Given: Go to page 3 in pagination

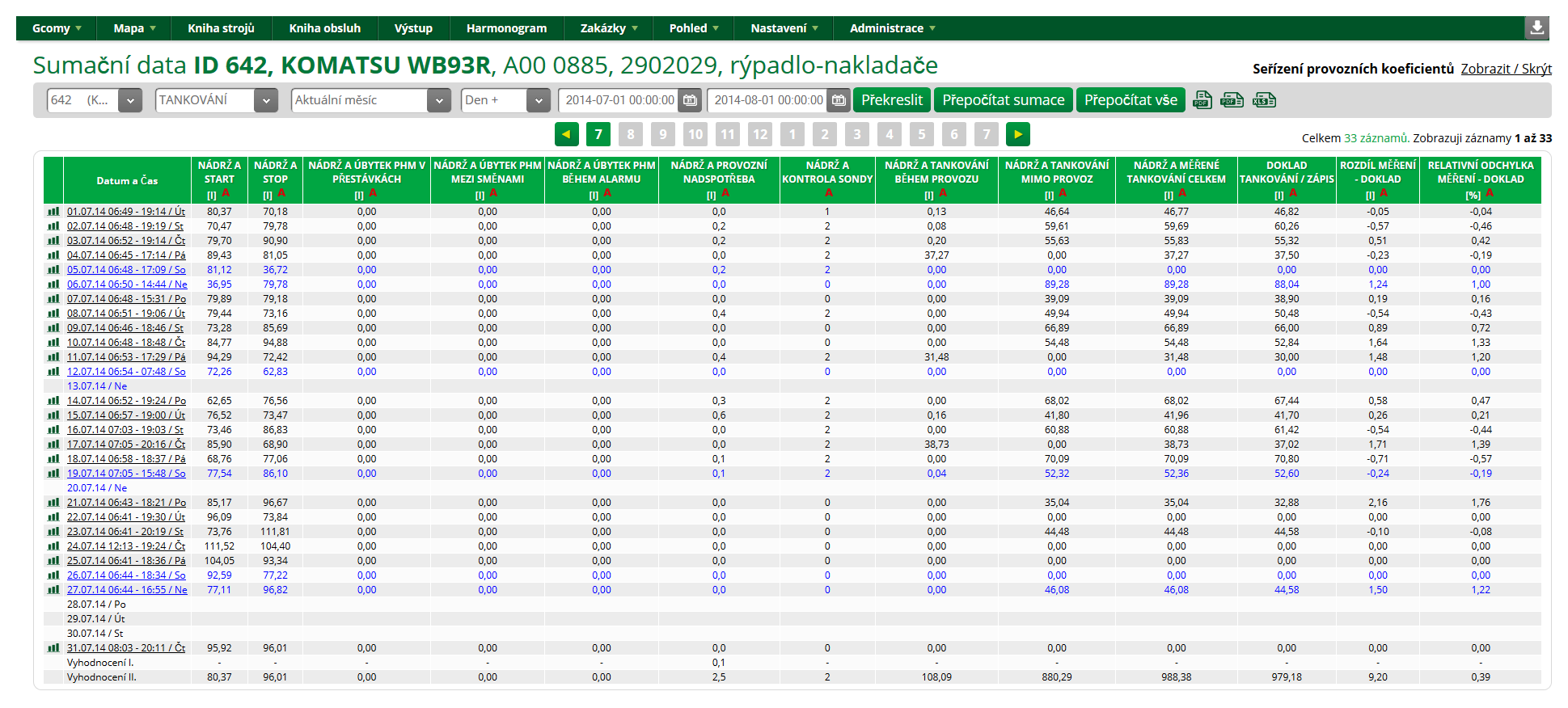Looking at the screenshot, I should pyautogui.click(x=857, y=134).
